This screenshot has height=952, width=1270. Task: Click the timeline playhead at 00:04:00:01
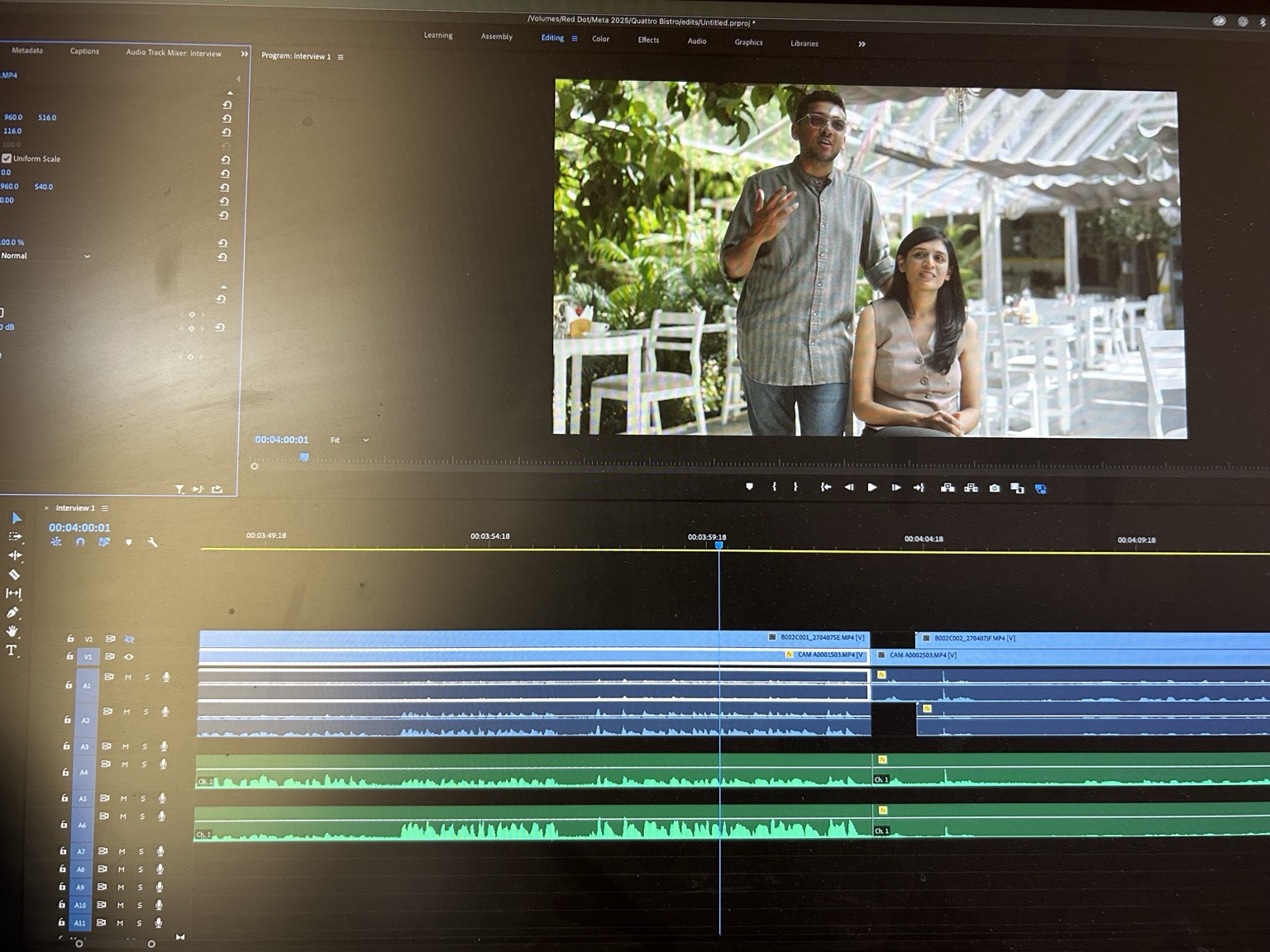point(719,545)
